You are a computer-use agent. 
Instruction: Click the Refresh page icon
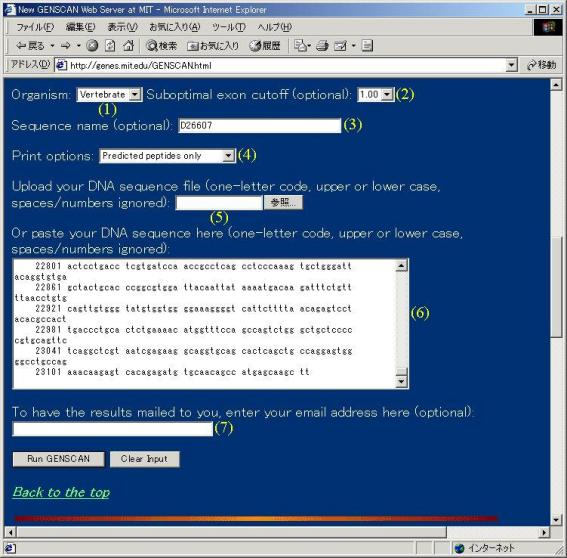pyautogui.click(x=110, y=46)
